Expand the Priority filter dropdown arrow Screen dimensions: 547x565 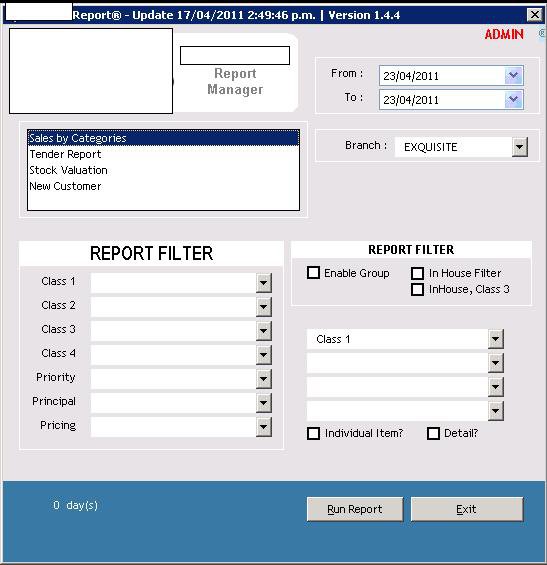tap(264, 379)
